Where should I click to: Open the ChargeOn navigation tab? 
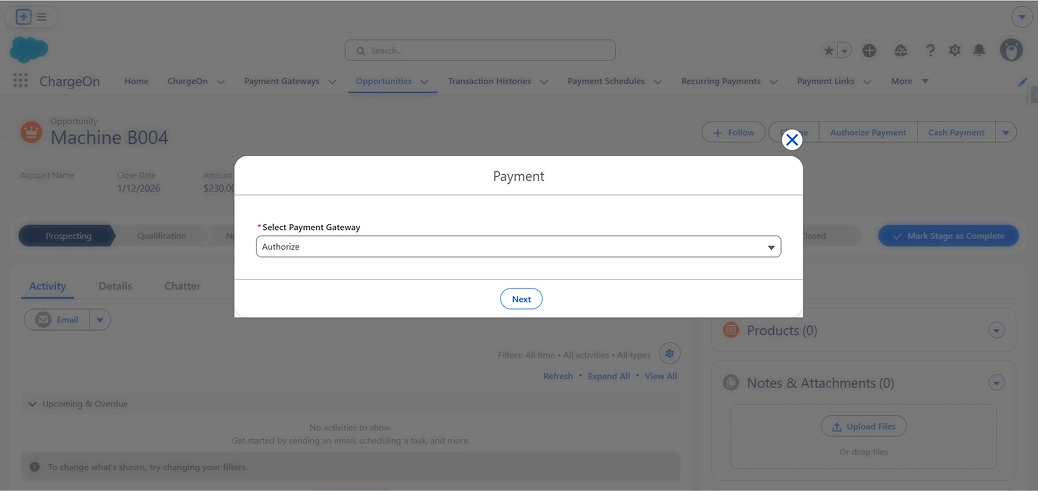pyautogui.click(x=187, y=81)
